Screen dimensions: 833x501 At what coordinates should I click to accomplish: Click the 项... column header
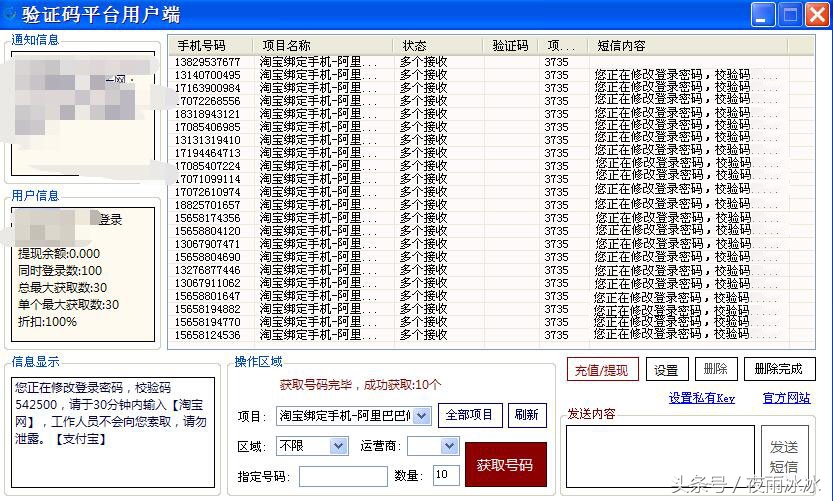pyautogui.click(x=563, y=46)
